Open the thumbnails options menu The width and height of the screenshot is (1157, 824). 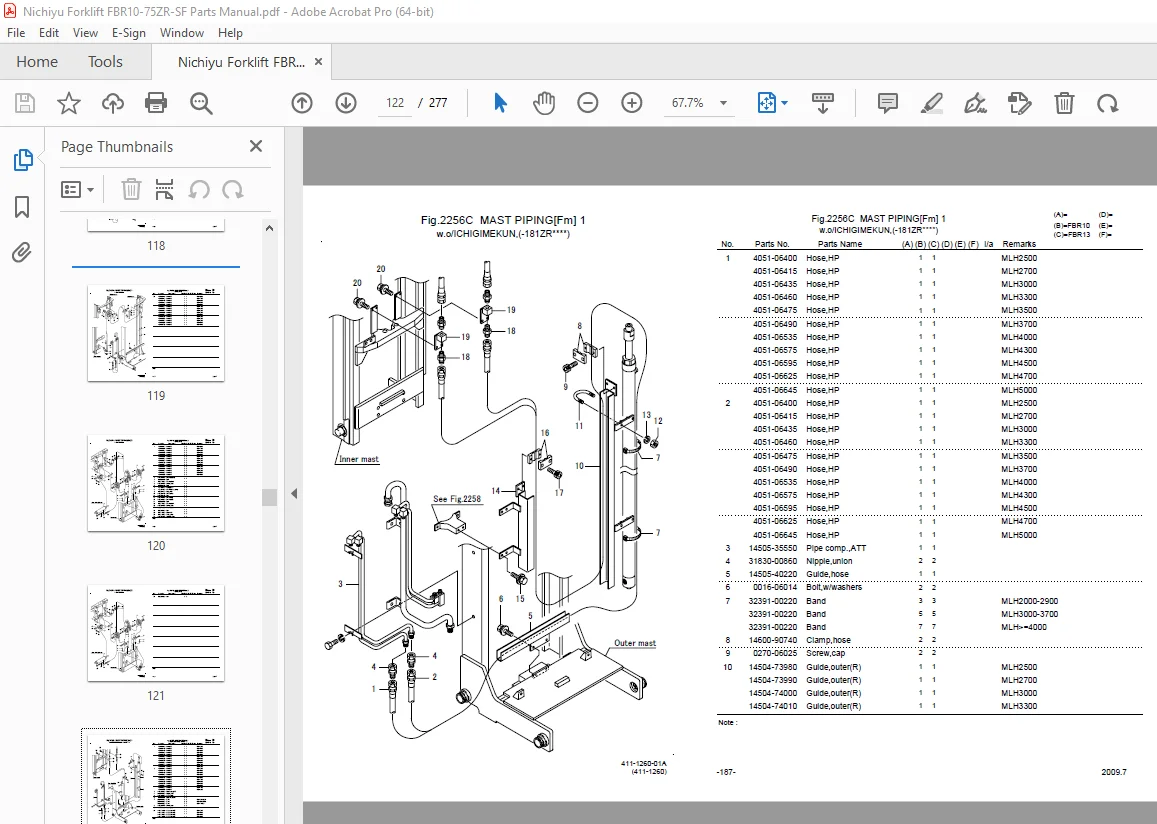[x=77, y=190]
